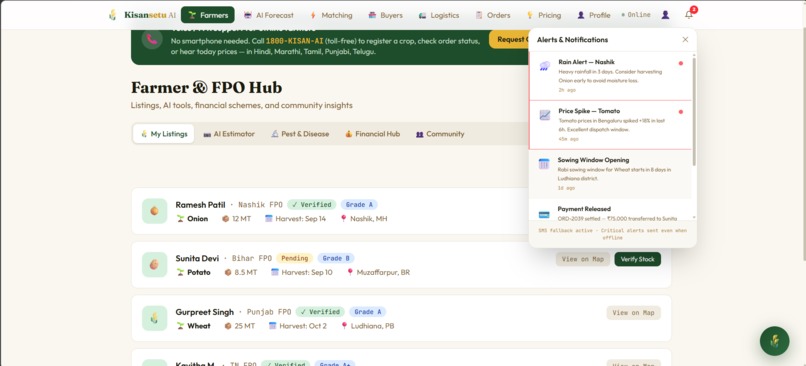The width and height of the screenshot is (806, 366).
Task: Go to the Orders page
Action: pos(493,15)
